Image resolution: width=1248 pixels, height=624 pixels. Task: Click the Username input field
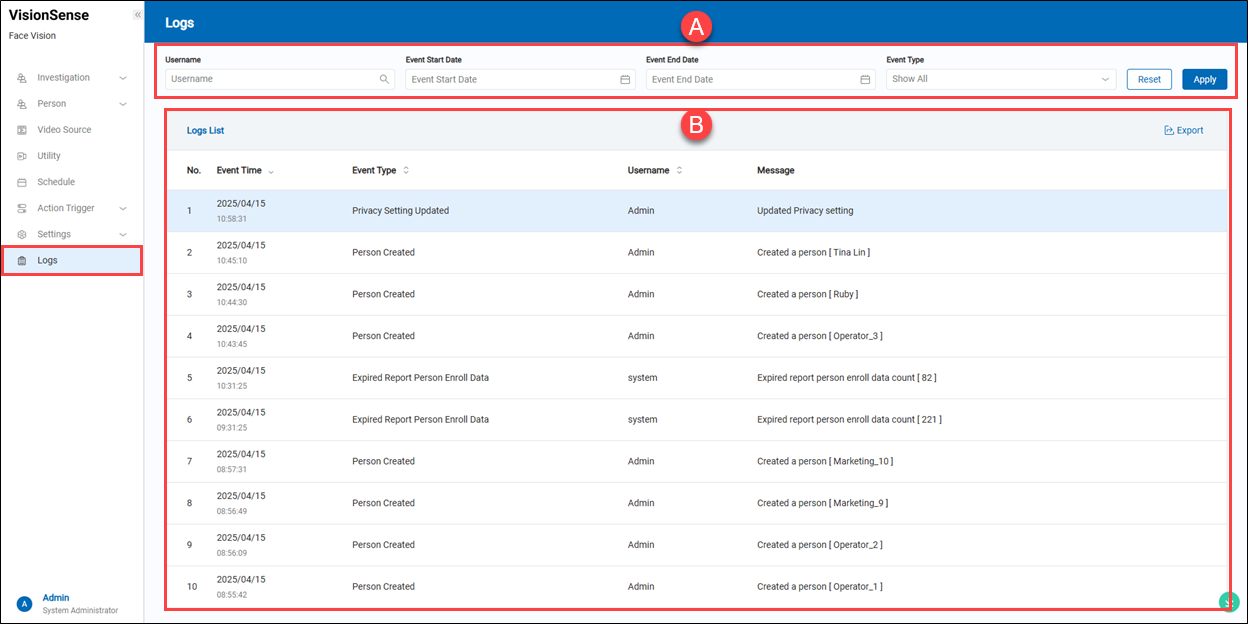pyautogui.click(x=270, y=79)
